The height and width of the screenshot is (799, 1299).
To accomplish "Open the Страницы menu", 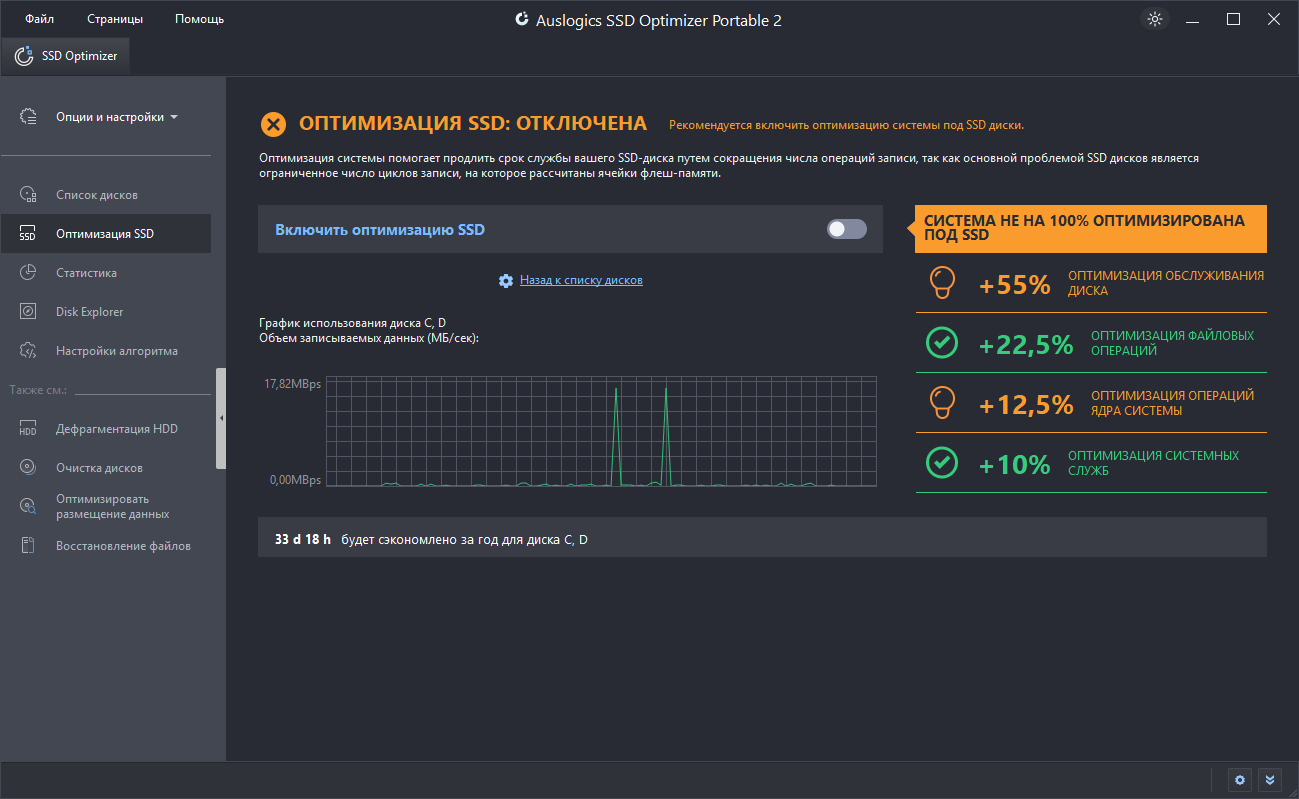I will point(115,19).
